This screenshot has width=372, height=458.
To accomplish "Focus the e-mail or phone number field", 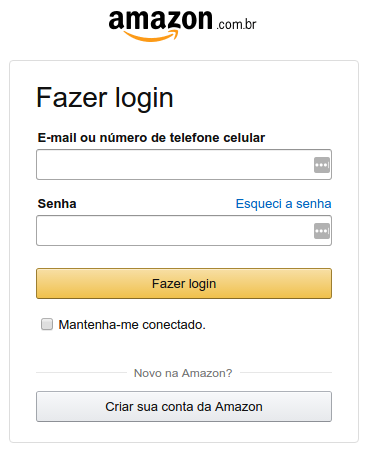I will coord(184,165).
